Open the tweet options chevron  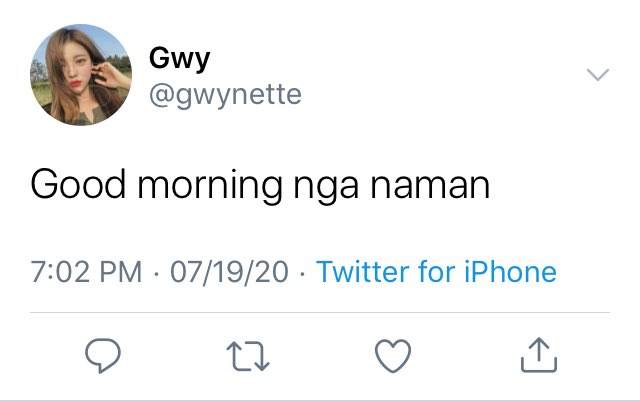tap(598, 75)
